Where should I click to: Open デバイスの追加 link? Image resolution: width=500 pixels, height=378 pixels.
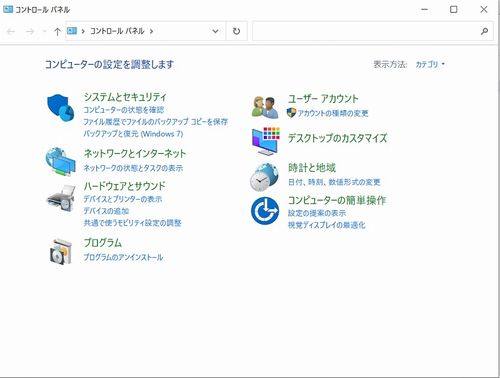click(x=106, y=211)
